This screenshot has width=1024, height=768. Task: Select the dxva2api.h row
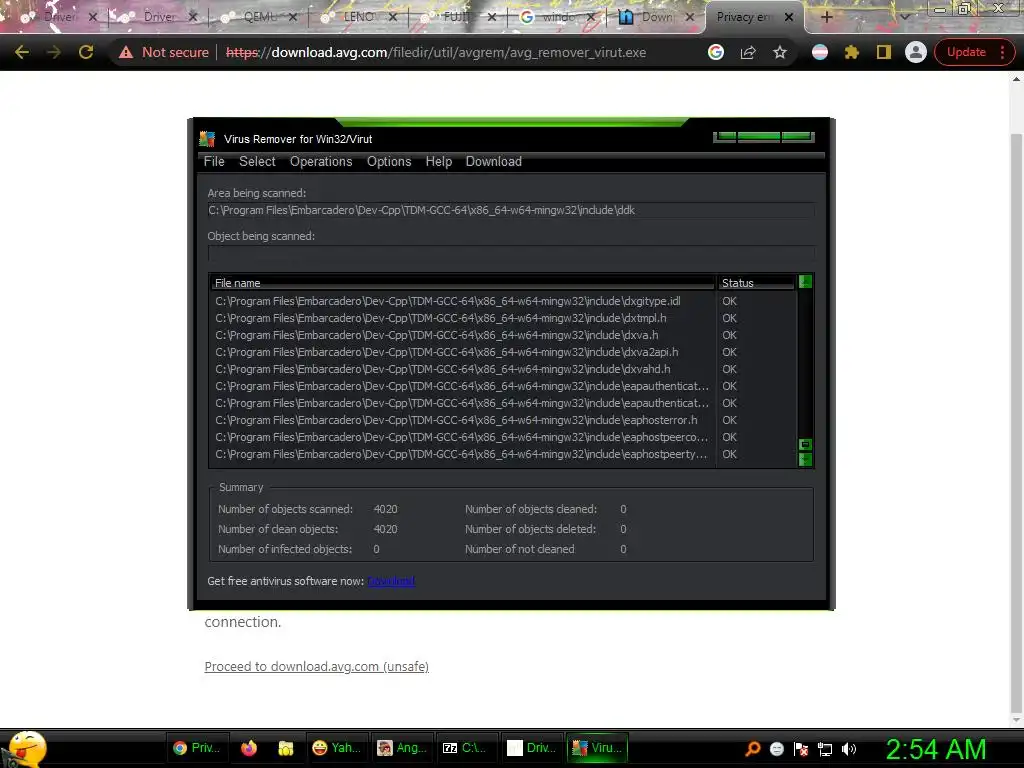point(504,352)
